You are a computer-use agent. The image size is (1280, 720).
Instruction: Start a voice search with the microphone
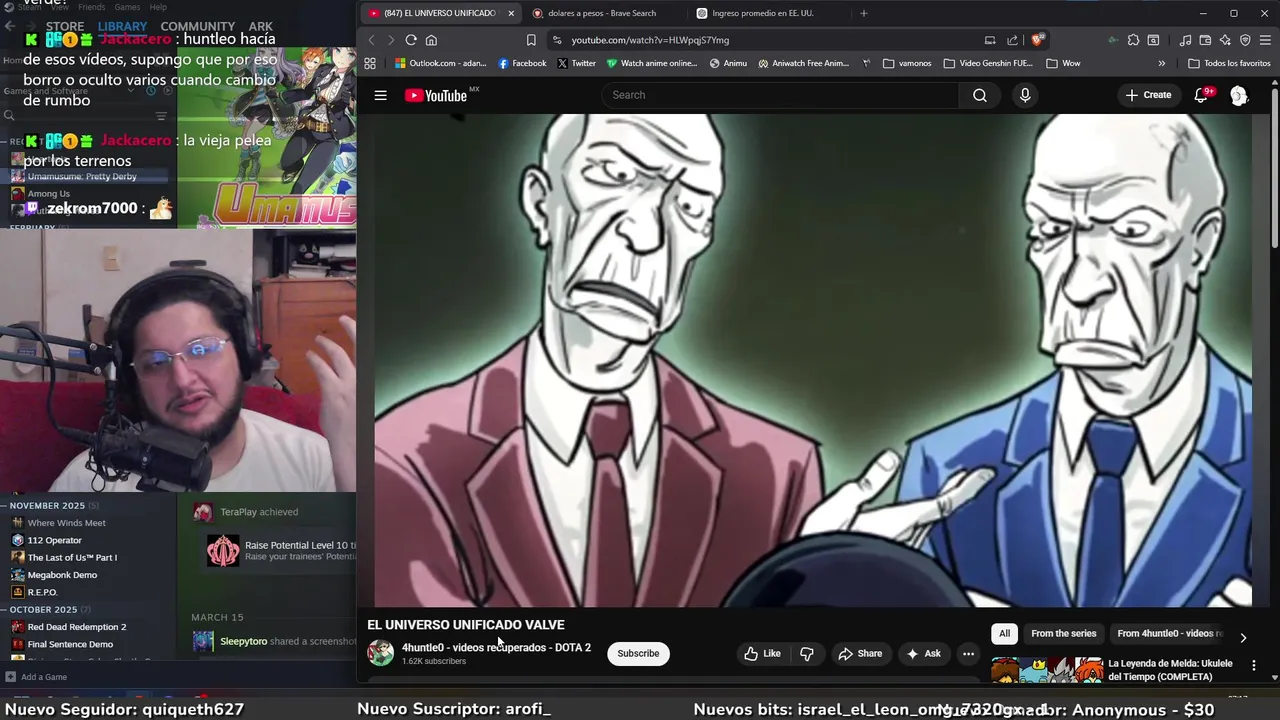coord(1024,95)
